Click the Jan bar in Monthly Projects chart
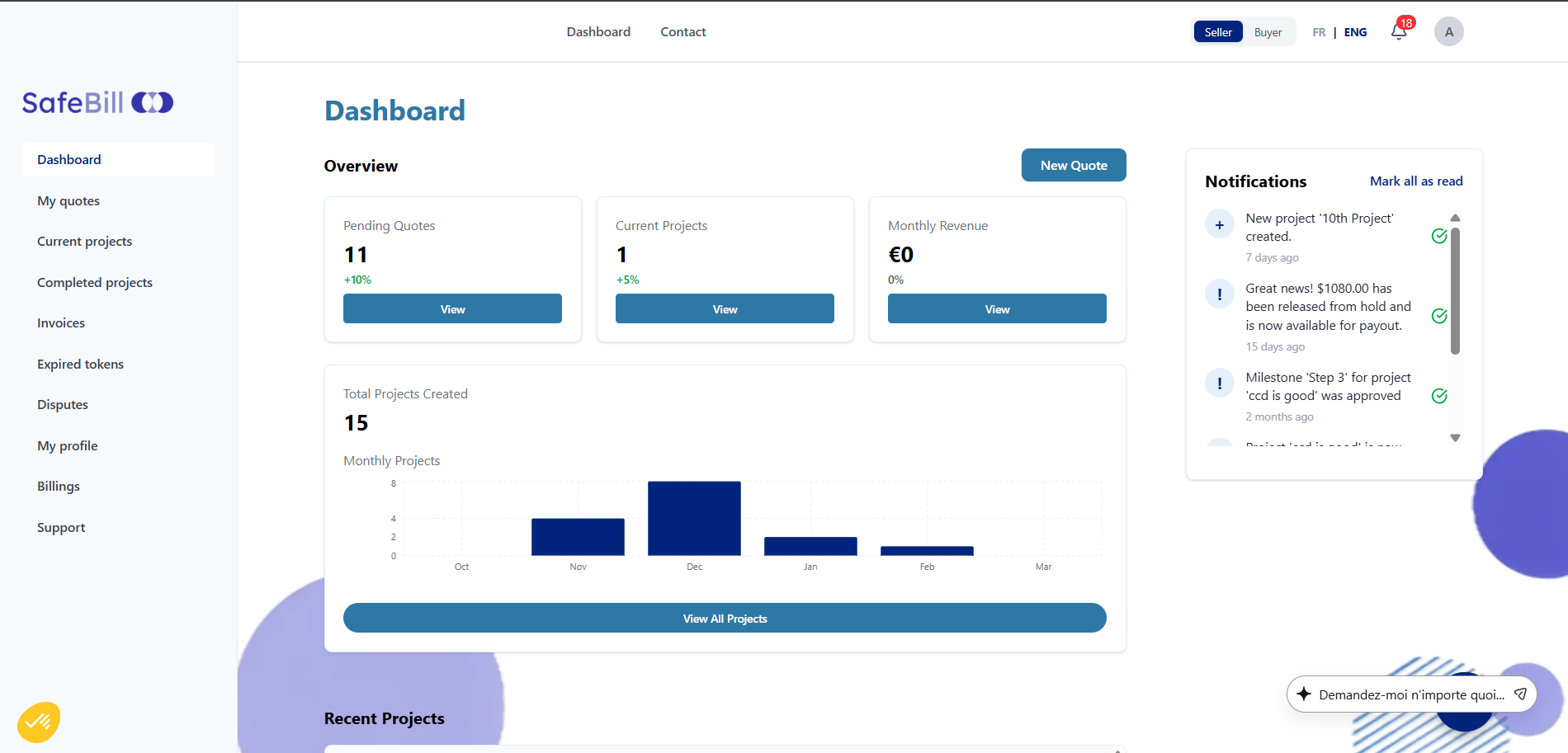This screenshot has width=1568, height=753. coord(810,546)
